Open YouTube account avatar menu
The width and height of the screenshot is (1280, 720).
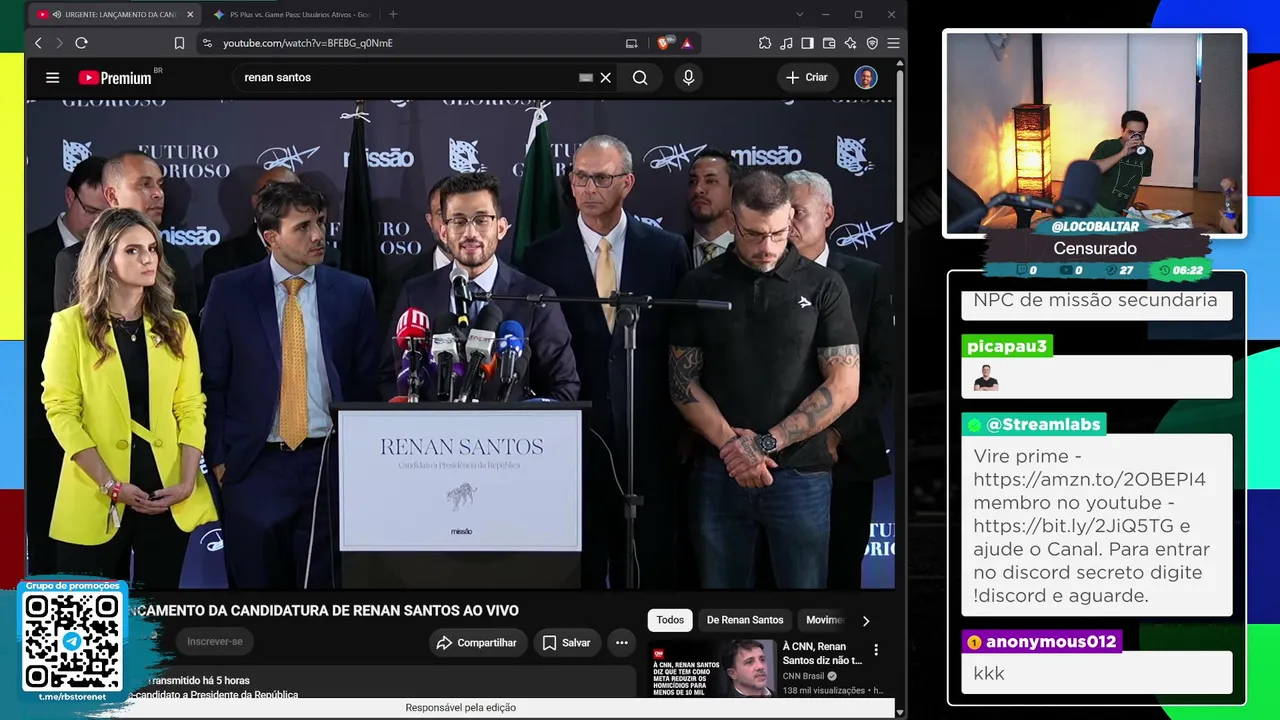866,77
